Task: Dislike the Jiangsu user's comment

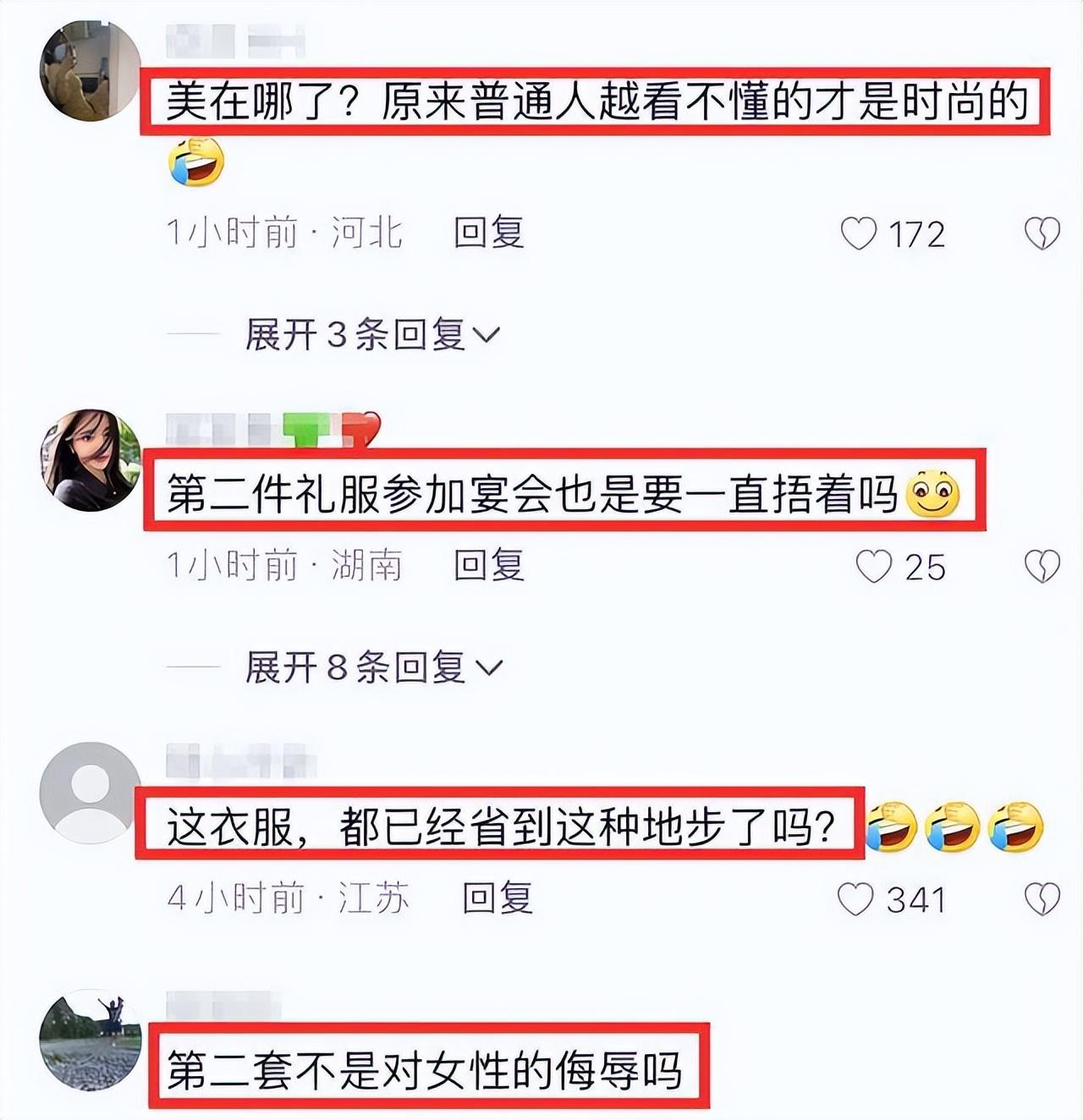Action: coord(1042,899)
